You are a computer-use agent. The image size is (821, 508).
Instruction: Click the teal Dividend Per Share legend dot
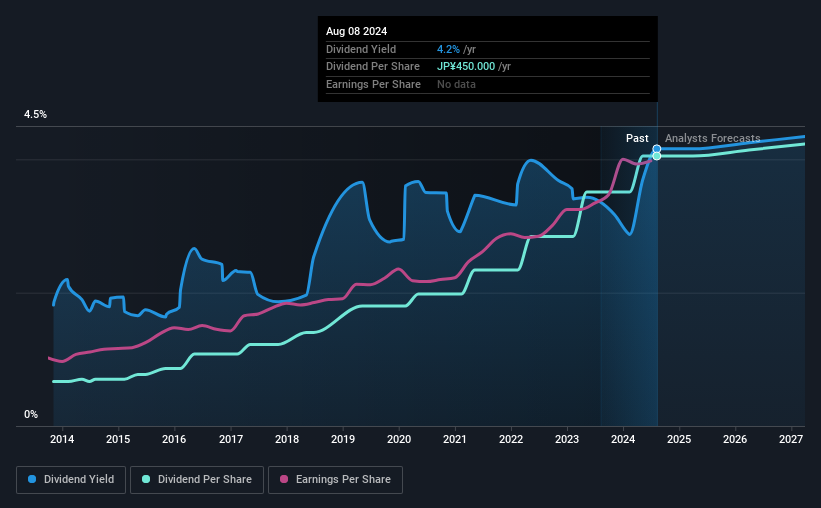[x=146, y=479]
